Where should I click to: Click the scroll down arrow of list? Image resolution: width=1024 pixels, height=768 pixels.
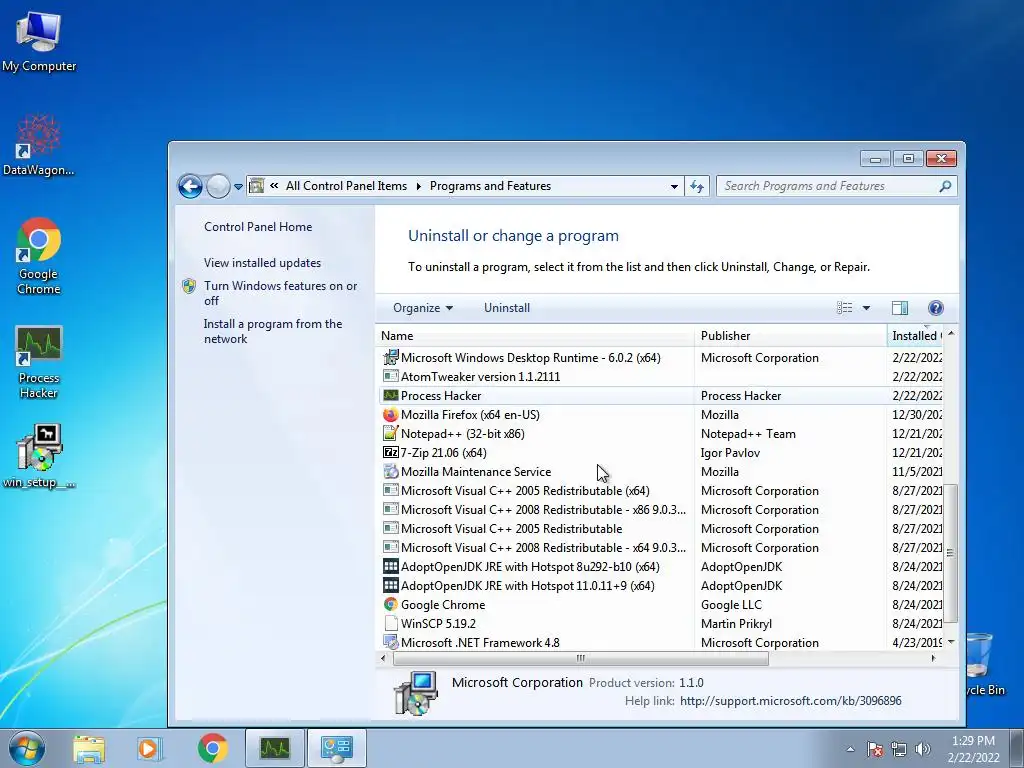coord(951,642)
